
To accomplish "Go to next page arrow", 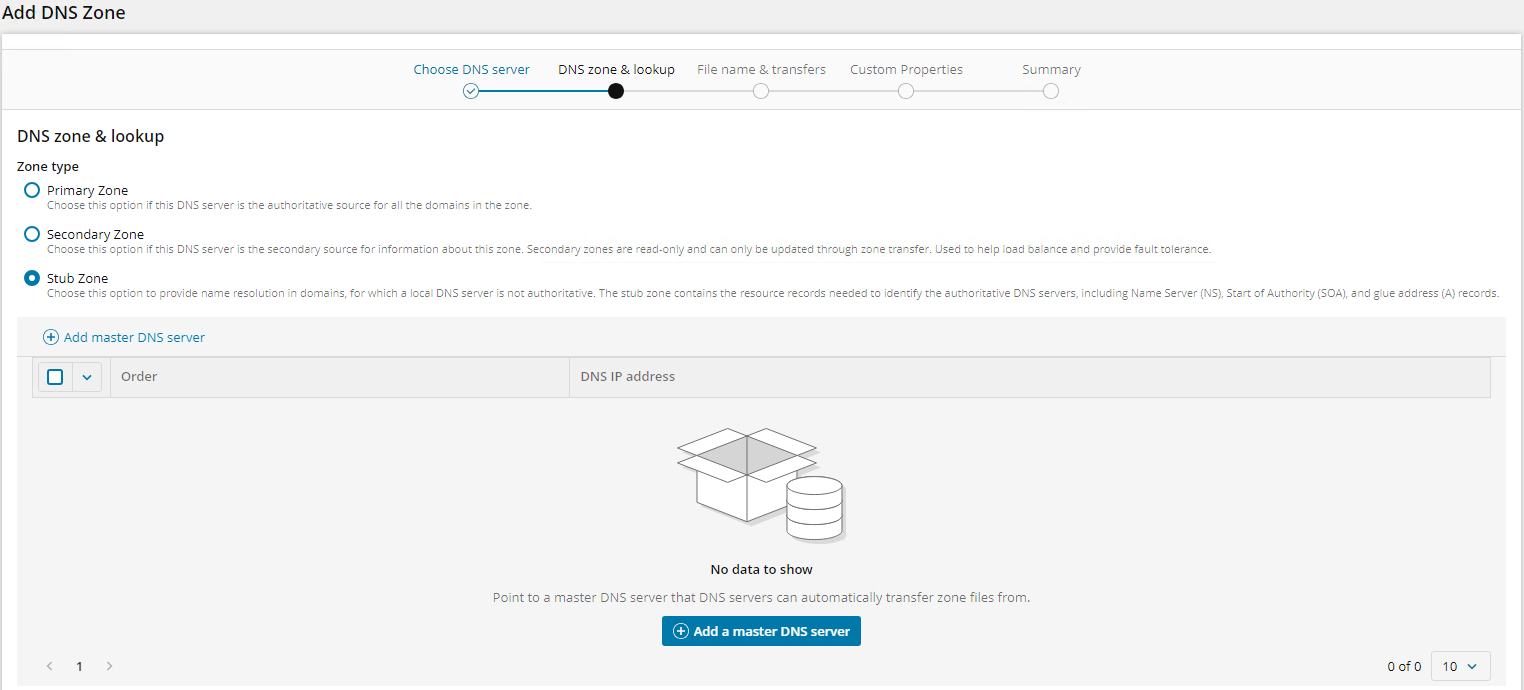I will pyautogui.click(x=109, y=666).
